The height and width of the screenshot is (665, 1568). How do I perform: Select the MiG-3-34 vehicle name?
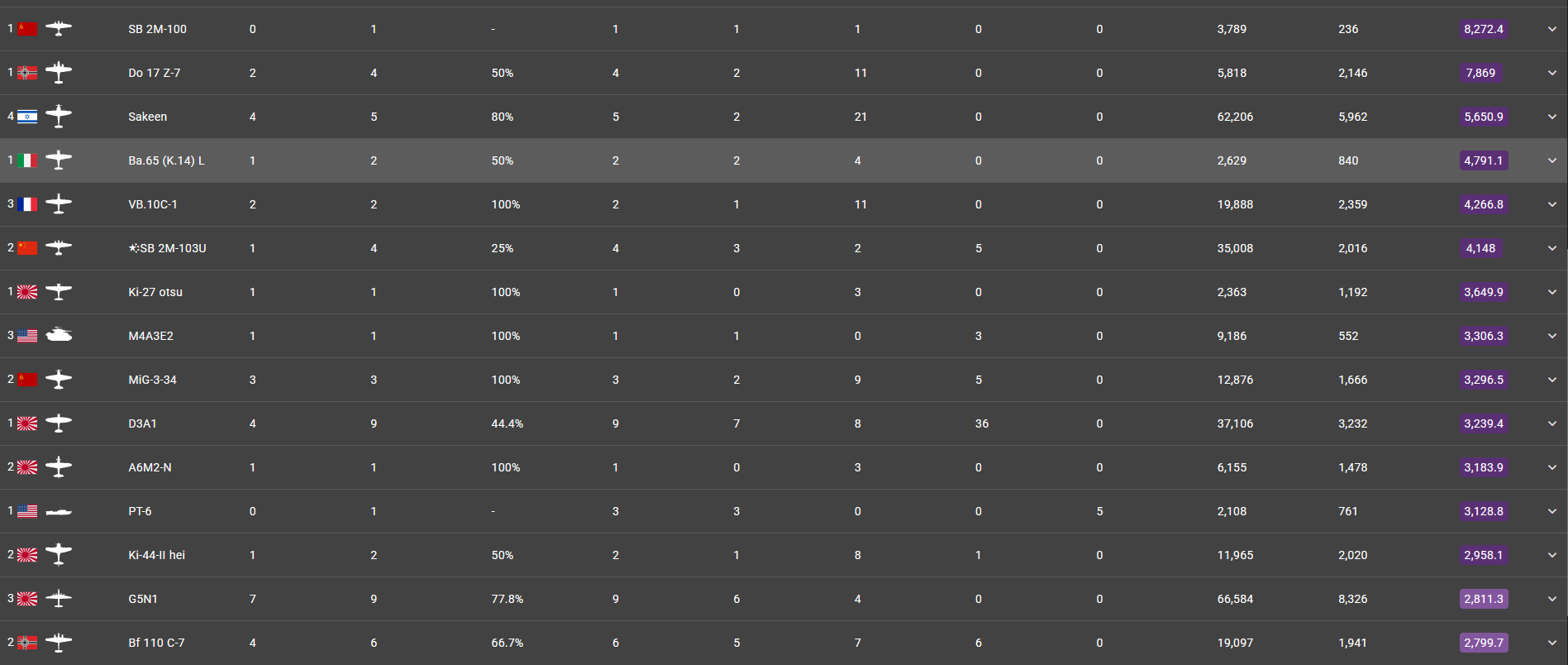(152, 380)
